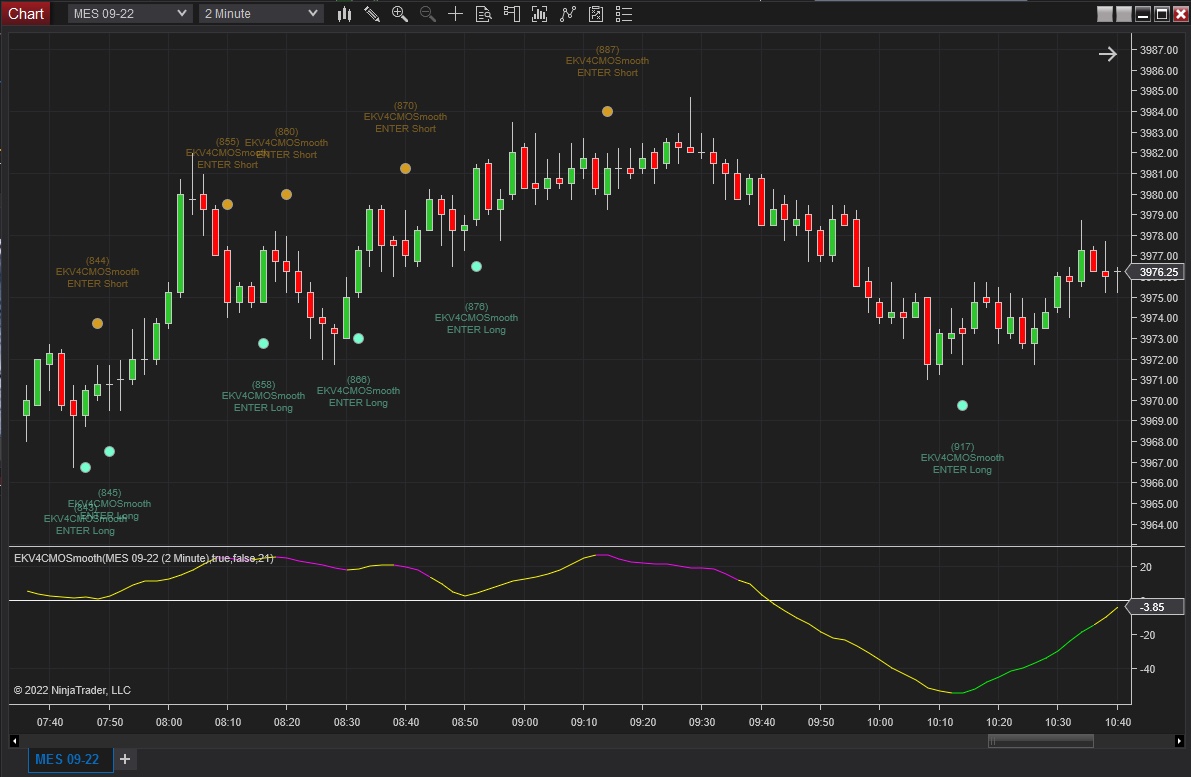Open the instrument selector showing MES 09-22
The height and width of the screenshot is (777, 1191).
(x=129, y=14)
